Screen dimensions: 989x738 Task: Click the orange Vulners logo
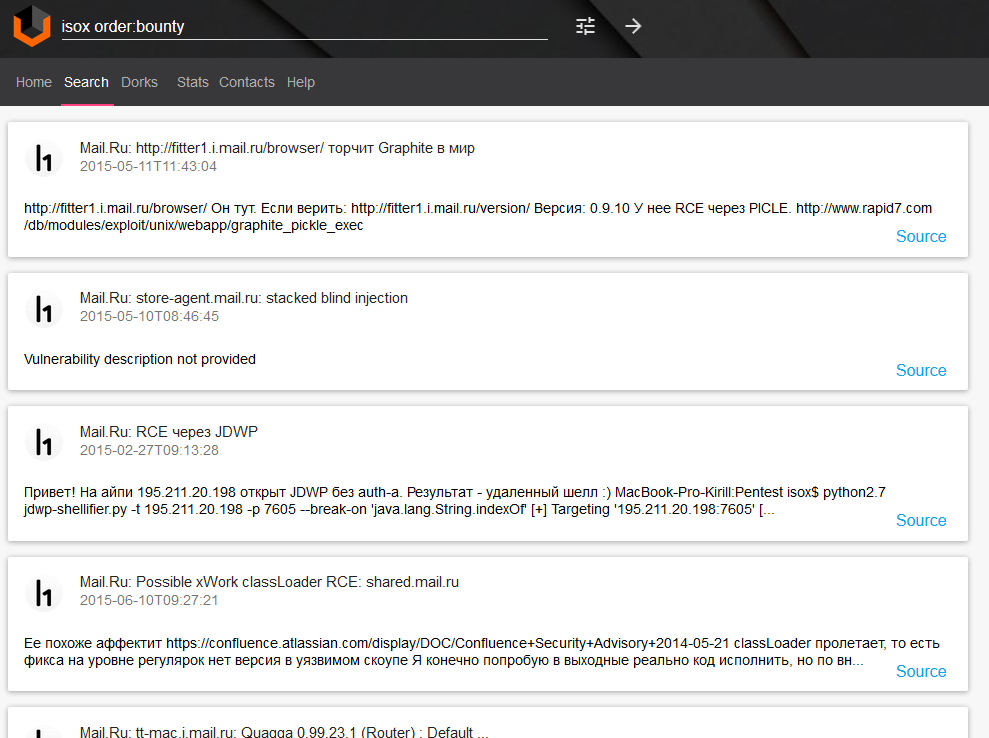(x=32, y=26)
